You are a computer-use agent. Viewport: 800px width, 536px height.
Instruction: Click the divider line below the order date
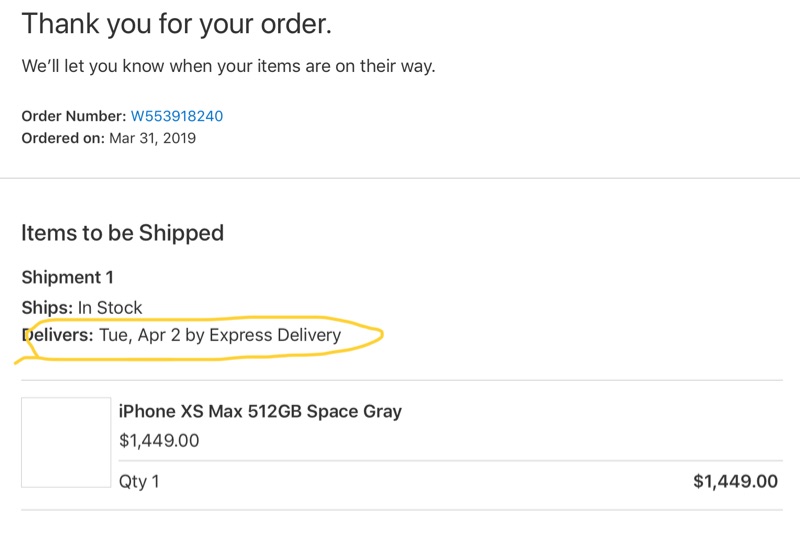(400, 178)
